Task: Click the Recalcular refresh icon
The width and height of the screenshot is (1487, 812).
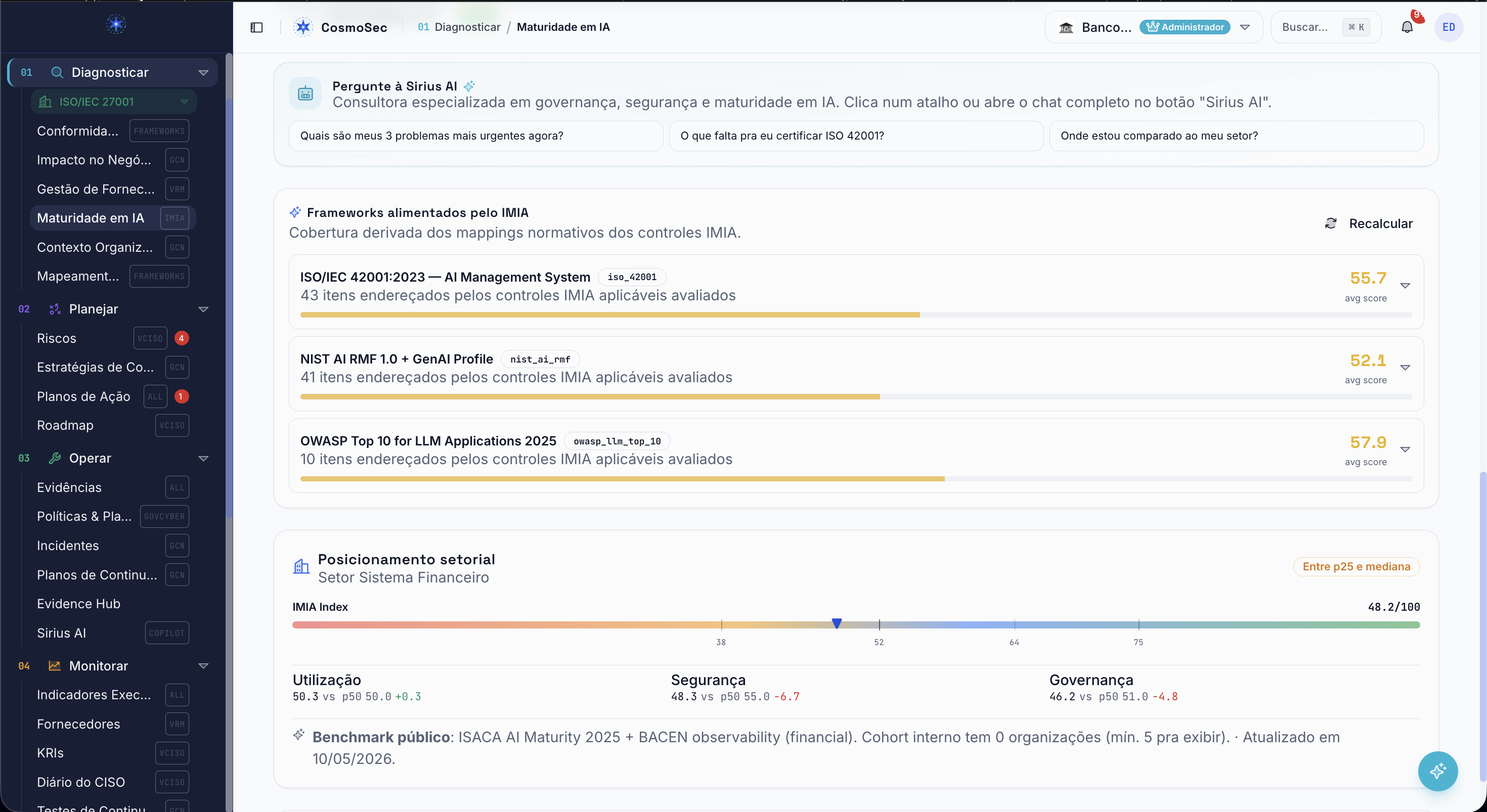Action: tap(1331, 223)
